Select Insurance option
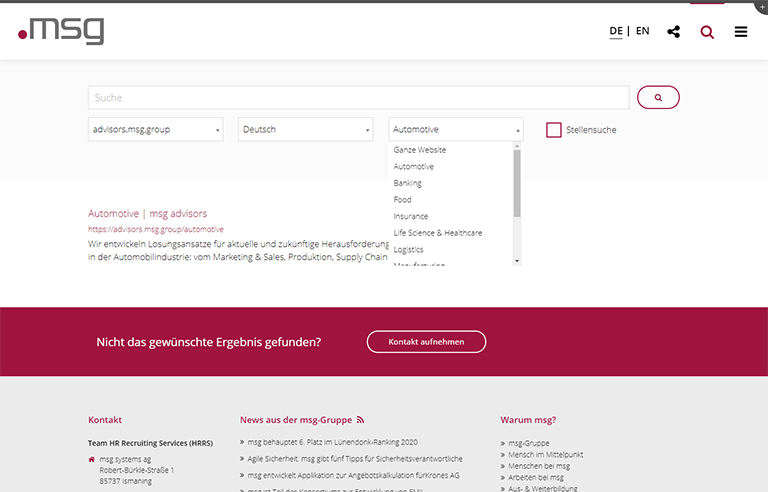The height and width of the screenshot is (492, 768). (x=411, y=217)
